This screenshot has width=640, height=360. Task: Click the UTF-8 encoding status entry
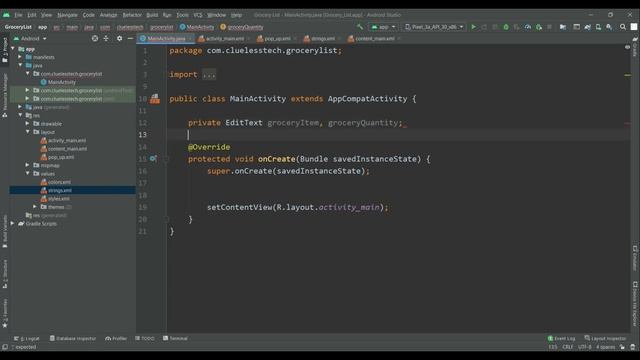pos(584,347)
